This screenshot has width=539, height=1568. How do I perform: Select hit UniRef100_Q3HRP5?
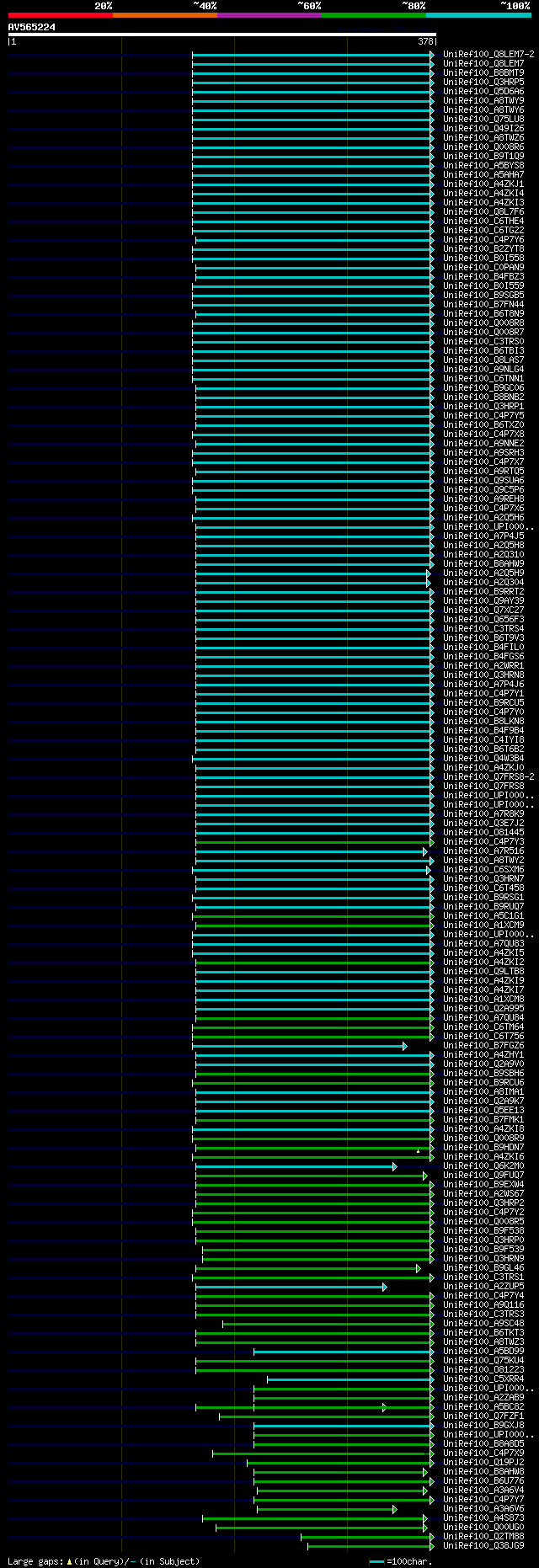[483, 82]
